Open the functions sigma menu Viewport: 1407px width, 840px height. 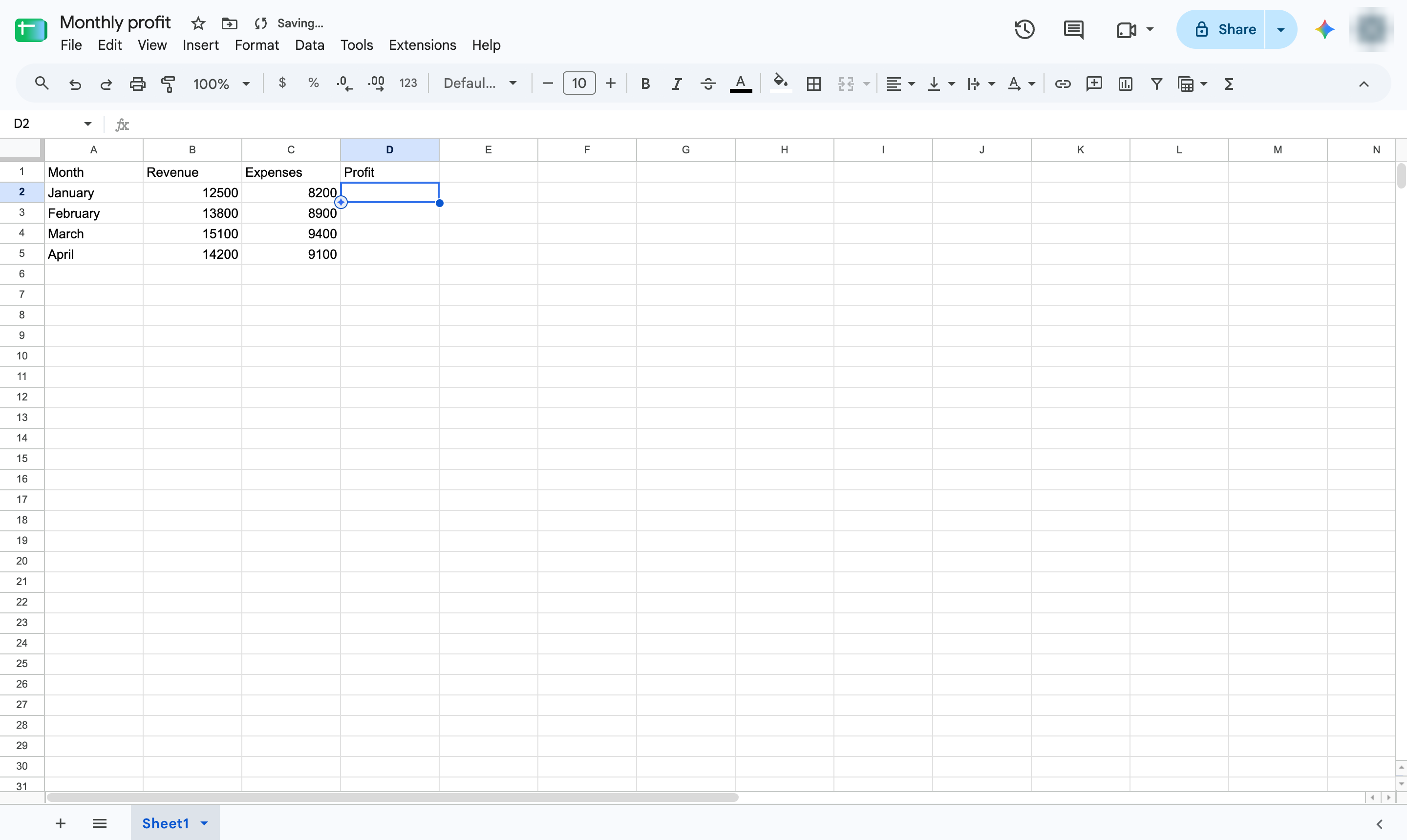click(1229, 84)
